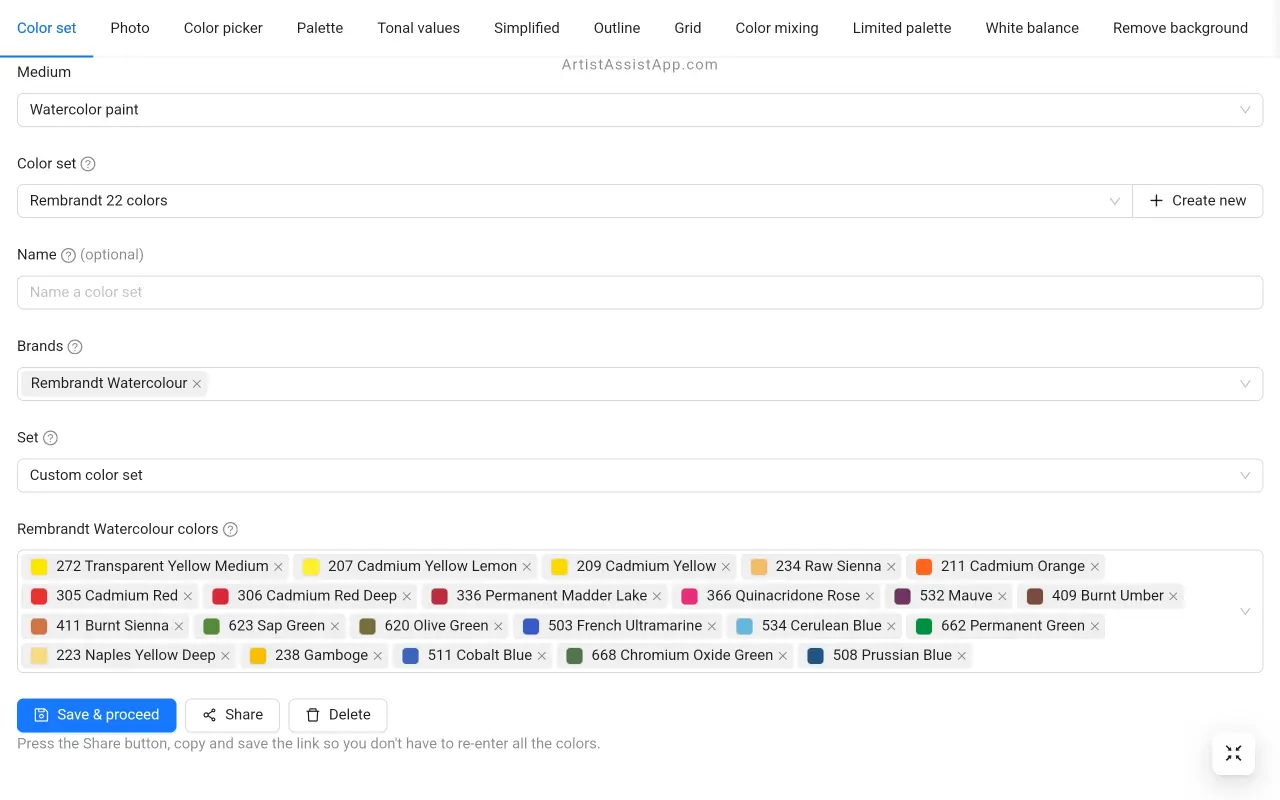Click the Create new button
This screenshot has height=800, width=1280.
(x=1198, y=201)
